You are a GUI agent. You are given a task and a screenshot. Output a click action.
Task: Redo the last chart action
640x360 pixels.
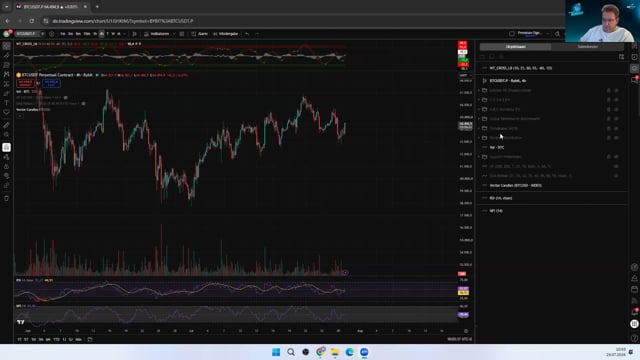point(257,33)
